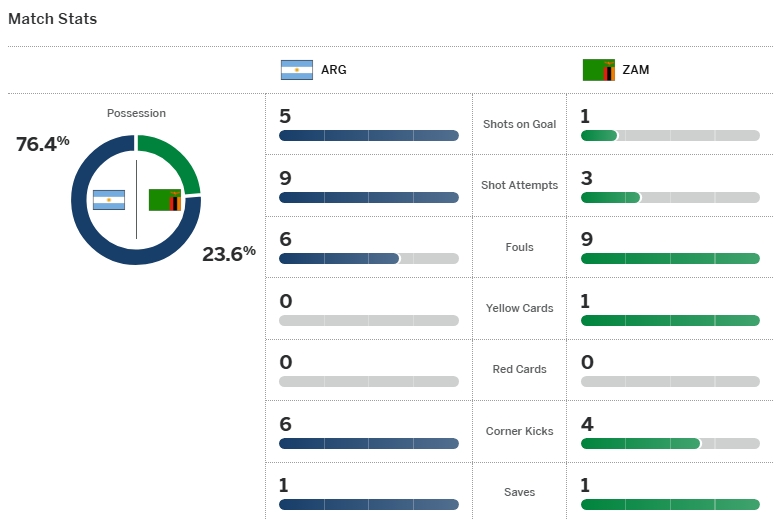Click Zambia flag inside possession donut

165,200
